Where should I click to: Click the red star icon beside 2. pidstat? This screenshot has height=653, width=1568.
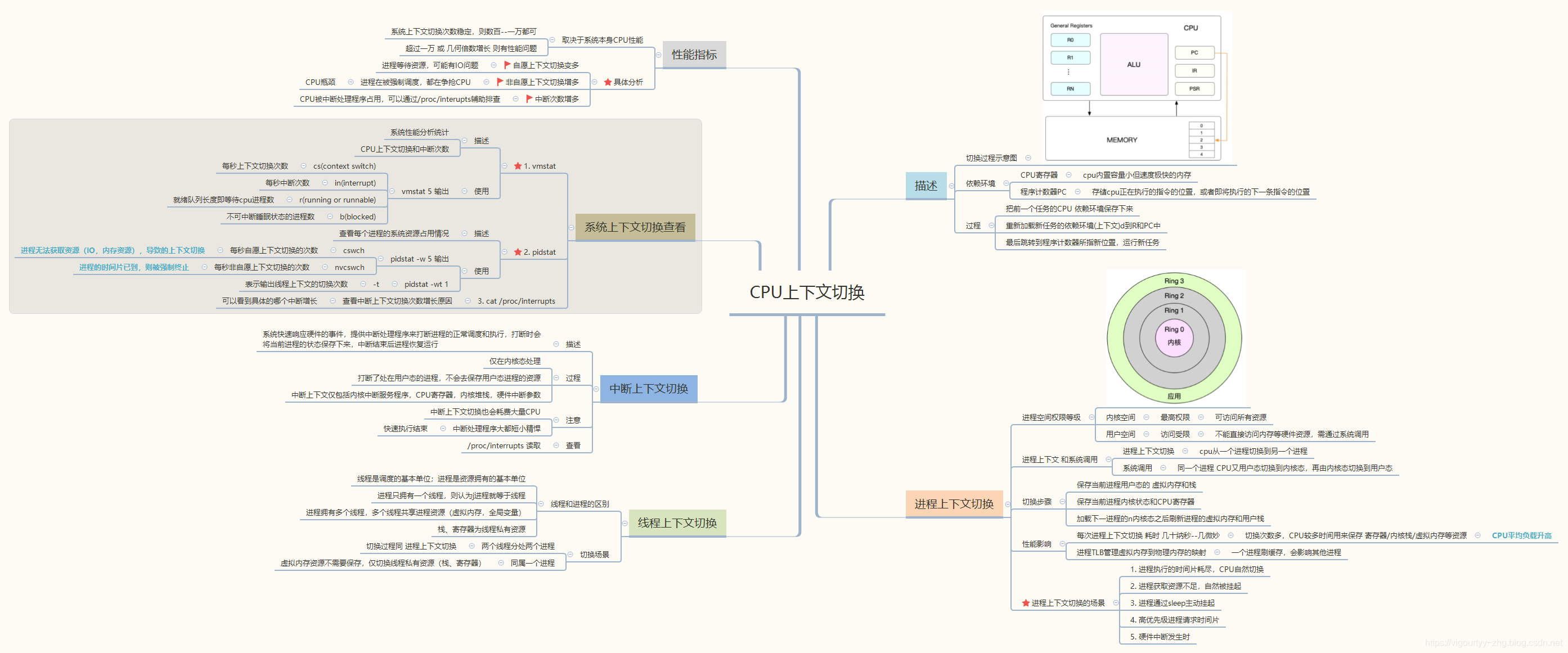tap(518, 252)
